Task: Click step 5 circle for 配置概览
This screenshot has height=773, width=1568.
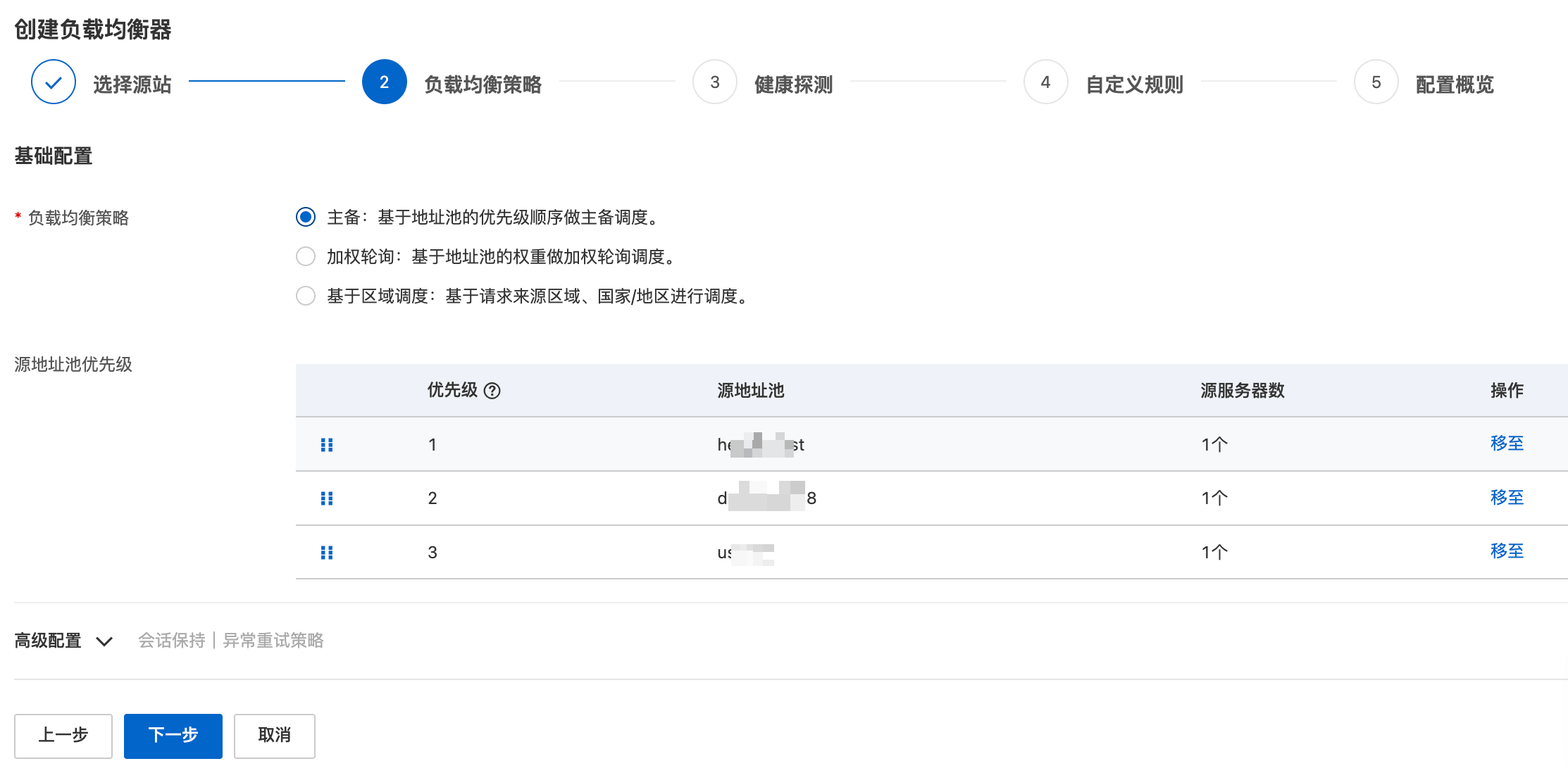Action: click(1376, 82)
